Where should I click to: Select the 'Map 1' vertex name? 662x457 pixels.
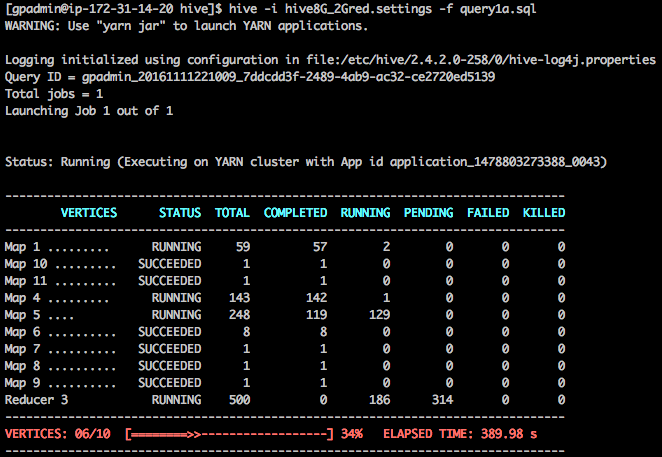(x=22, y=247)
